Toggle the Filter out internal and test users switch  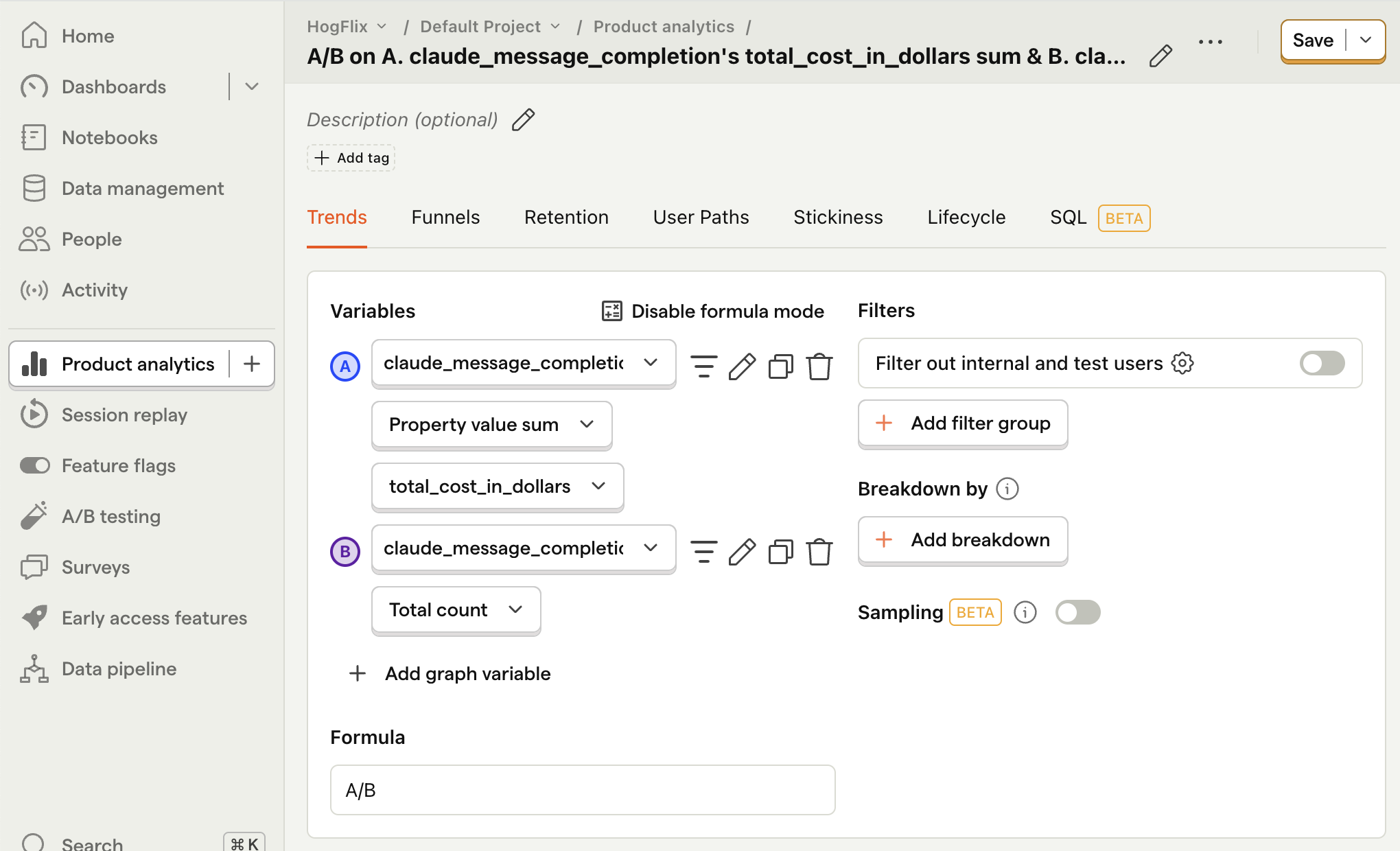[1323, 362]
